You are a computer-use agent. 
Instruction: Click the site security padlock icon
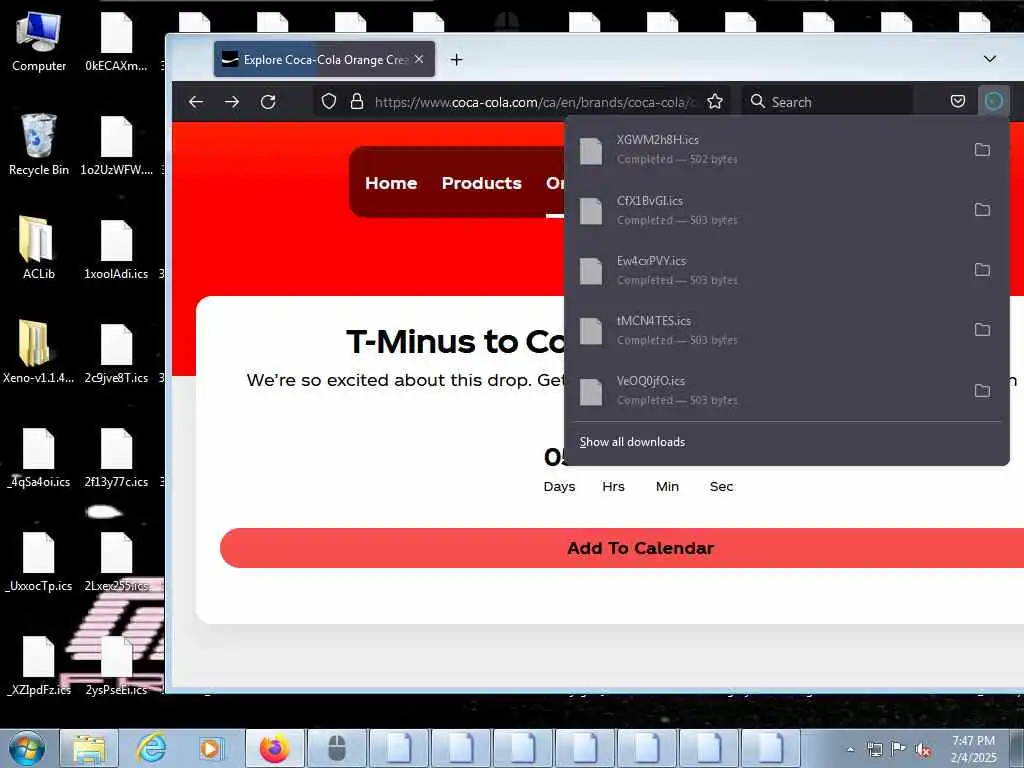pyautogui.click(x=357, y=101)
